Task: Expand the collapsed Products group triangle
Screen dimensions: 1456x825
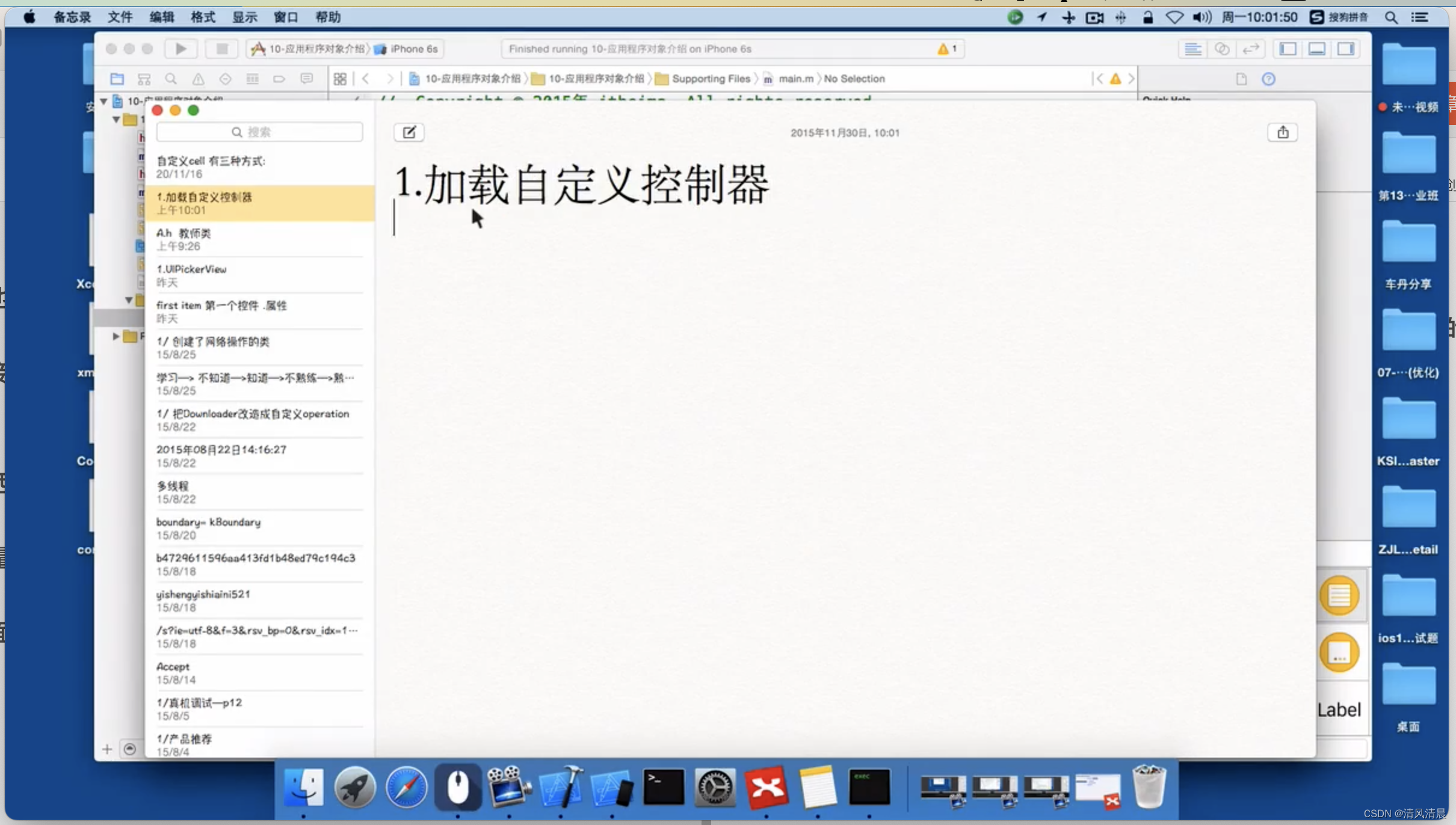Action: coord(116,336)
